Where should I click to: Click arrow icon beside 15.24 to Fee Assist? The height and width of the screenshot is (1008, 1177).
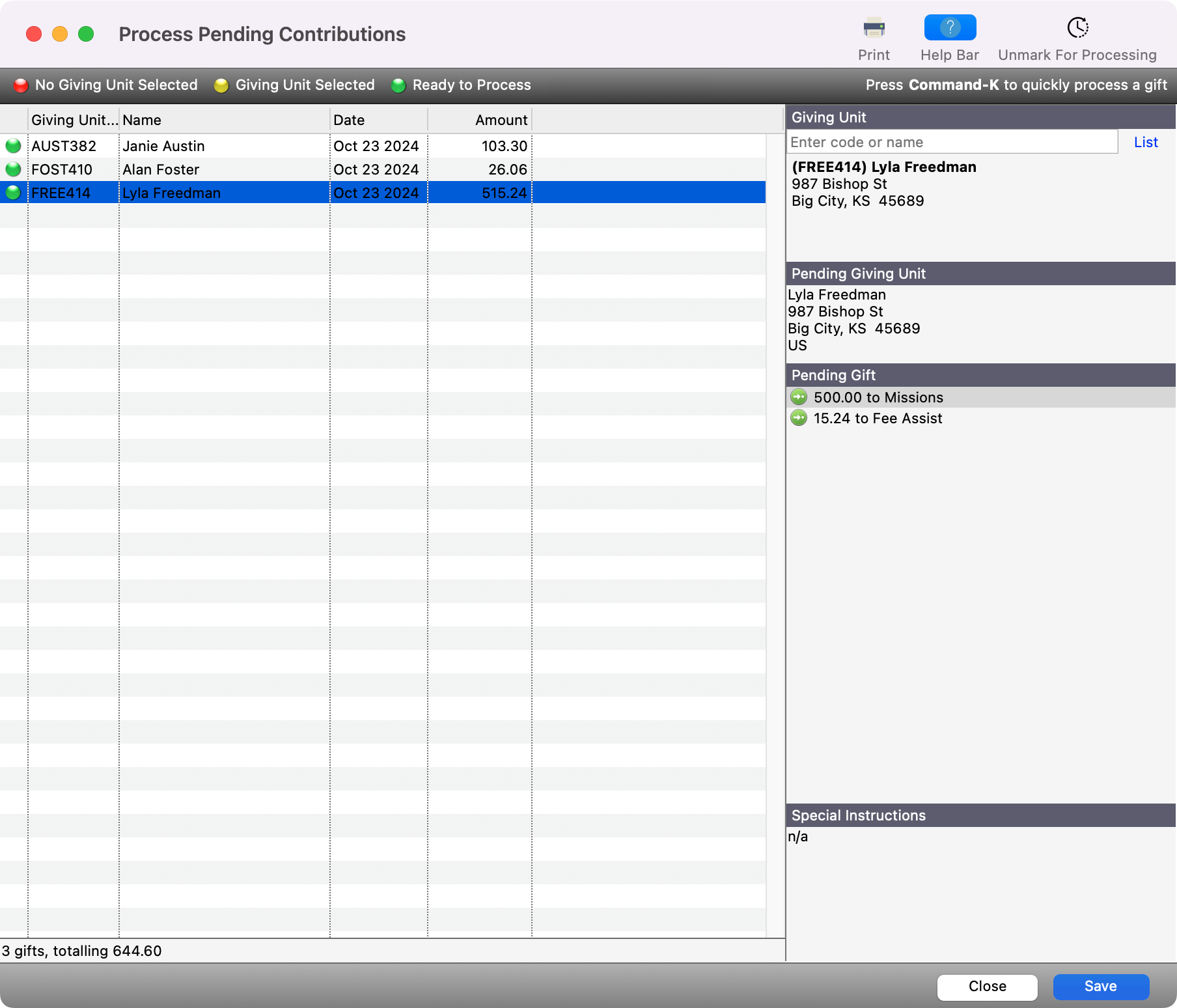(x=799, y=418)
